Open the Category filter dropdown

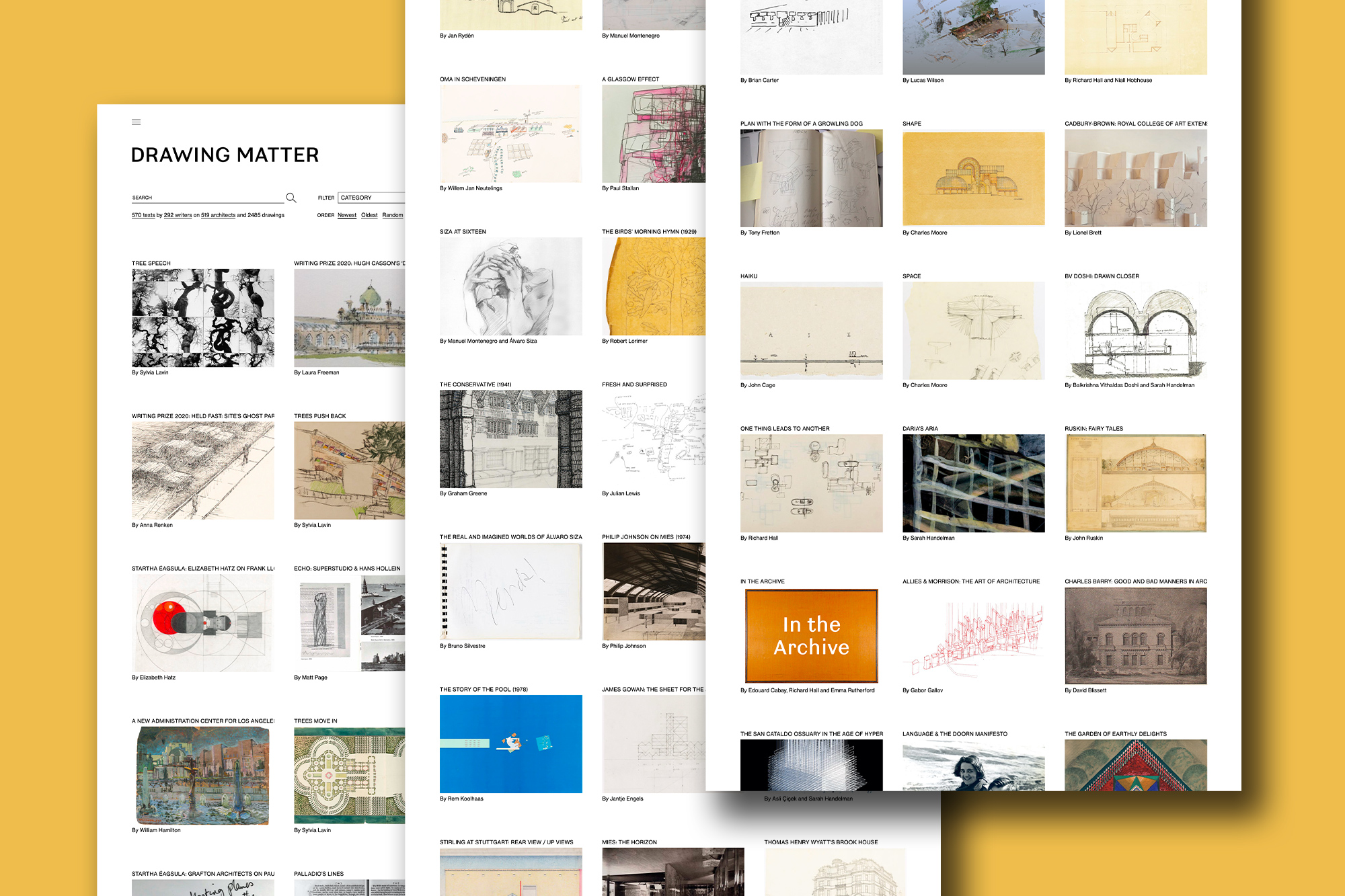click(372, 198)
